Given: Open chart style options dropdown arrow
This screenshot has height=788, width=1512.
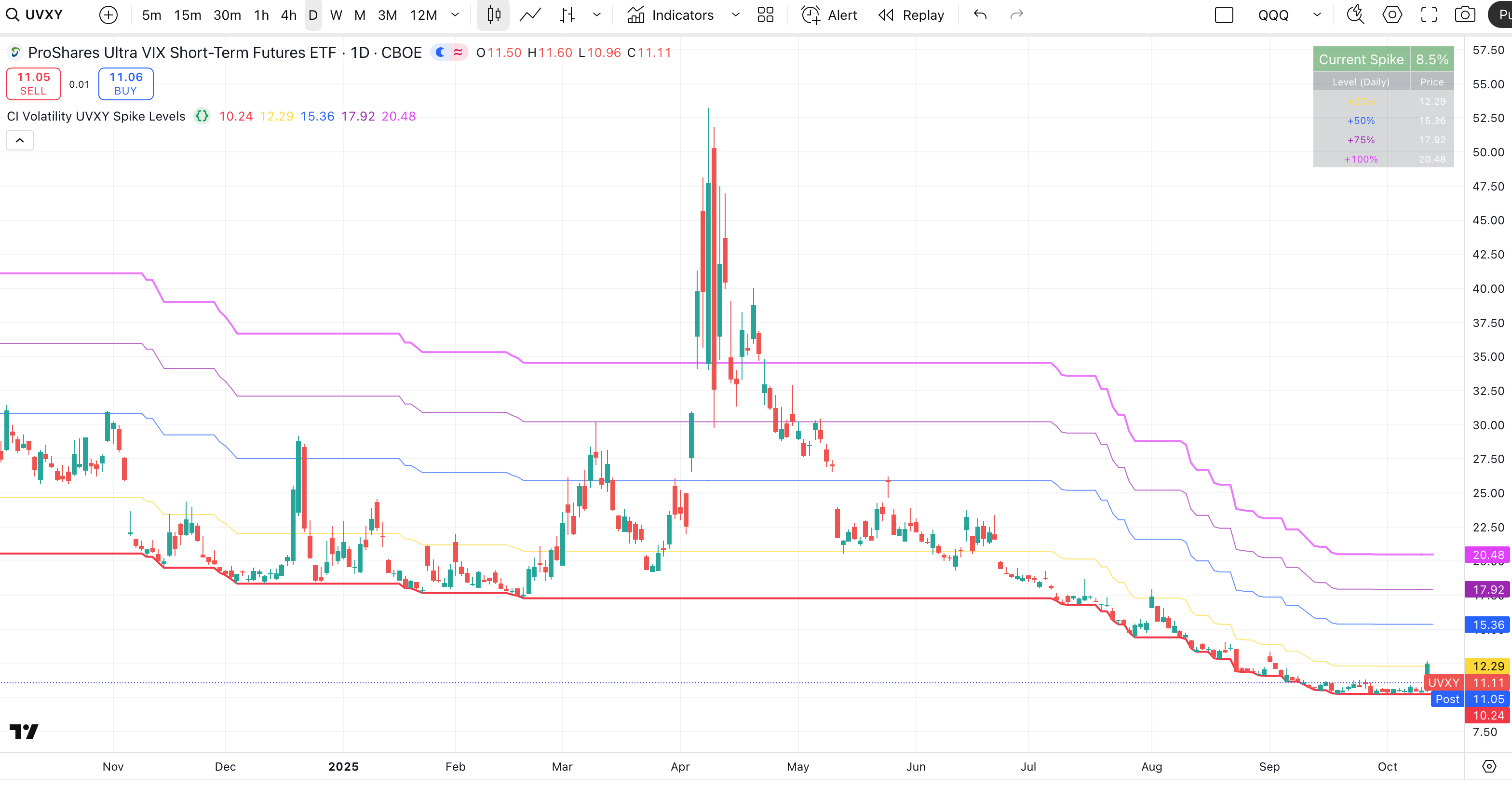Looking at the screenshot, I should tap(597, 15).
